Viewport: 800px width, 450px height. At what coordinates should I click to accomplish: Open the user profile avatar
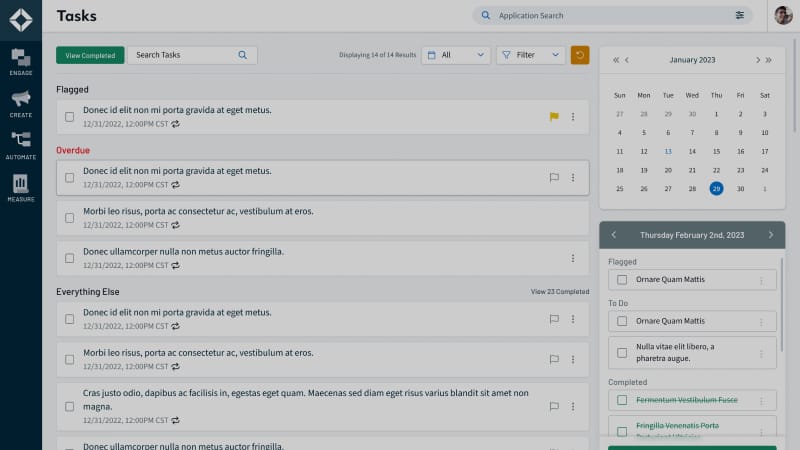783,15
